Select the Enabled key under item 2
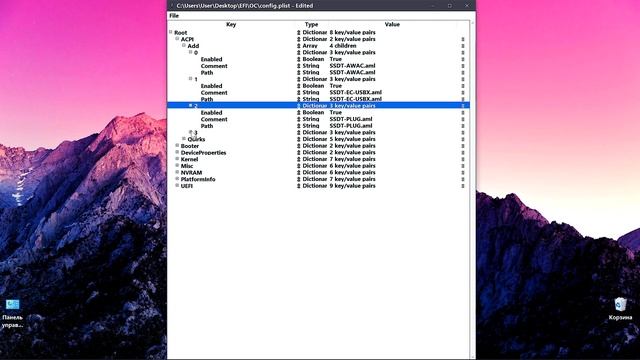 [x=211, y=113]
